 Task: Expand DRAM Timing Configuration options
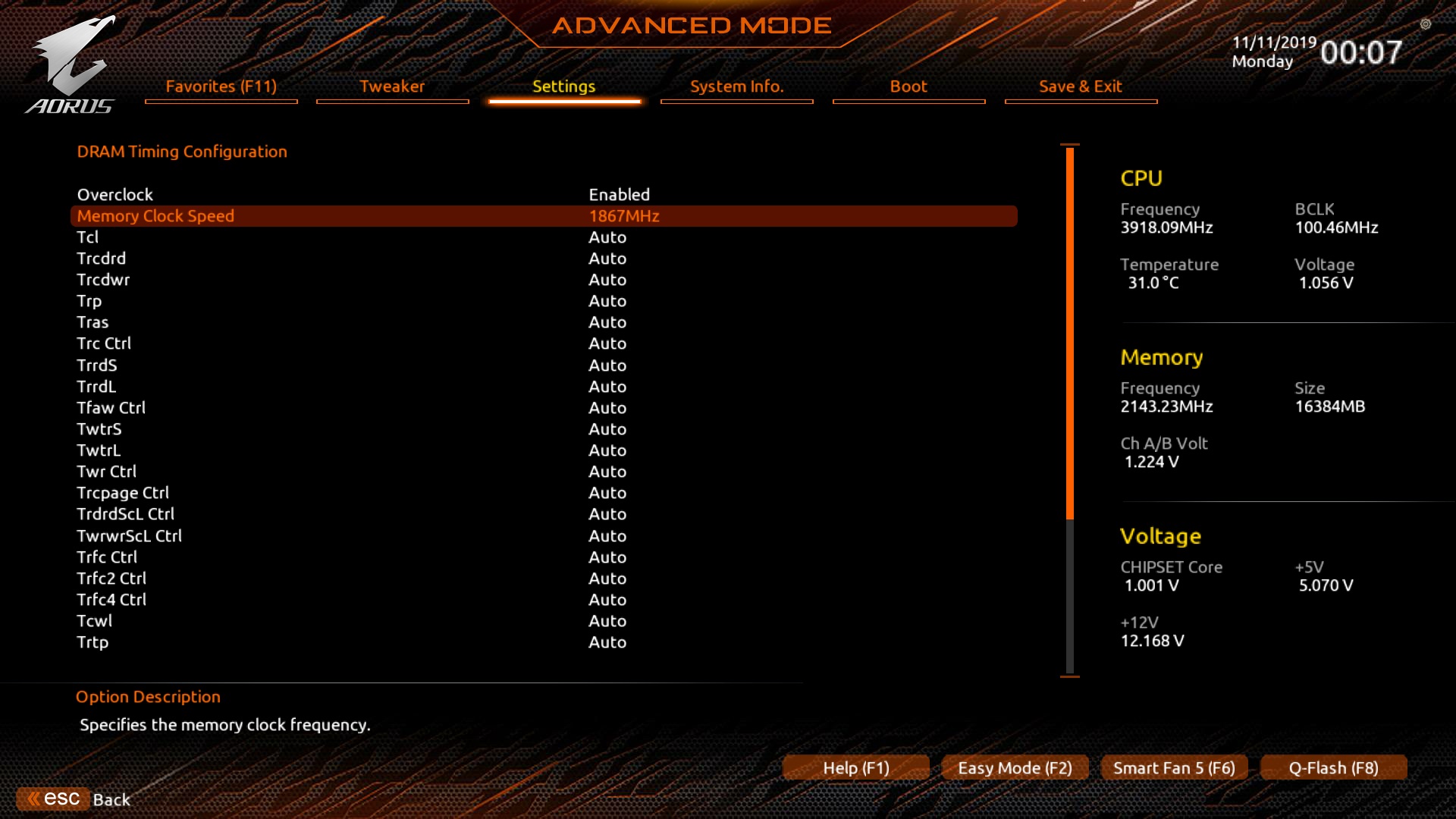[182, 151]
